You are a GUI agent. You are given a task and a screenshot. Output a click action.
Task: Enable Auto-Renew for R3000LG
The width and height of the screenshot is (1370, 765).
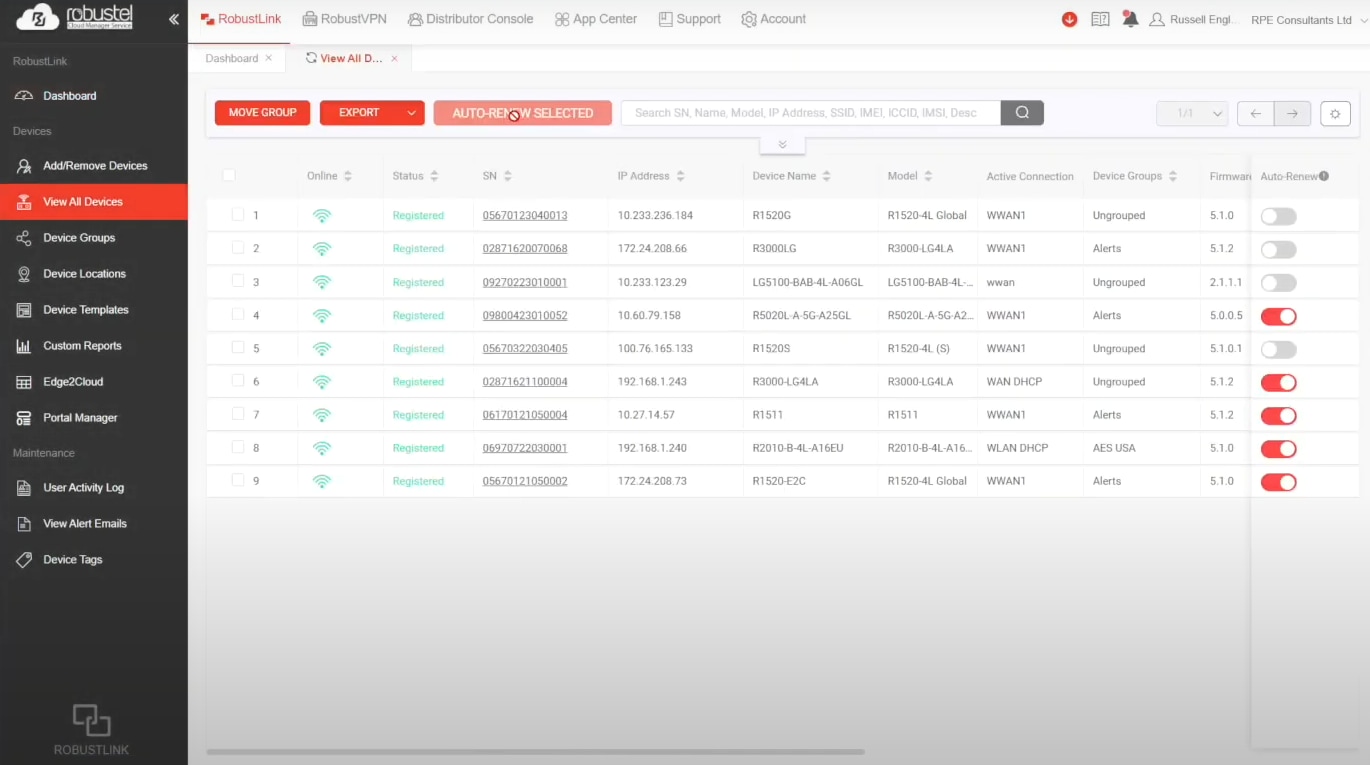(1278, 249)
